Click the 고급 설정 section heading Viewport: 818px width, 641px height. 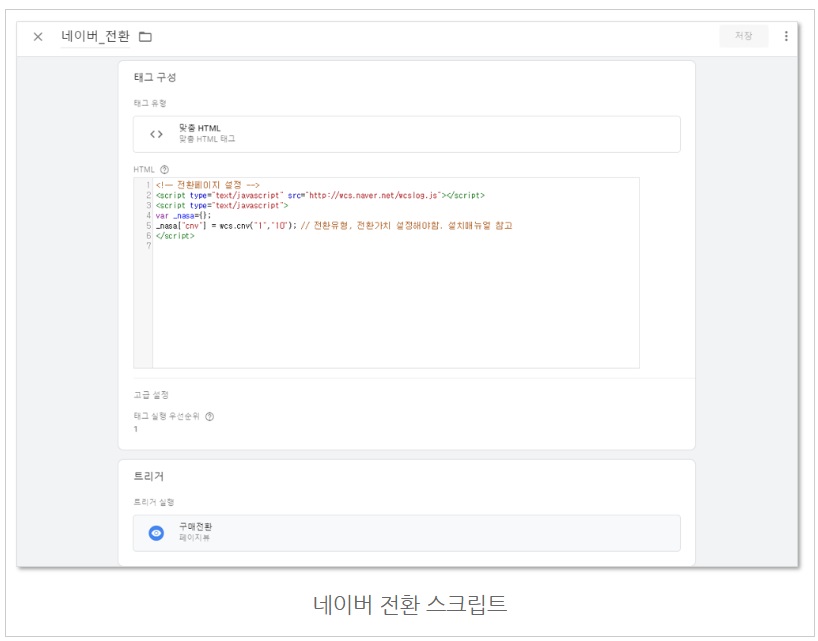(151, 395)
